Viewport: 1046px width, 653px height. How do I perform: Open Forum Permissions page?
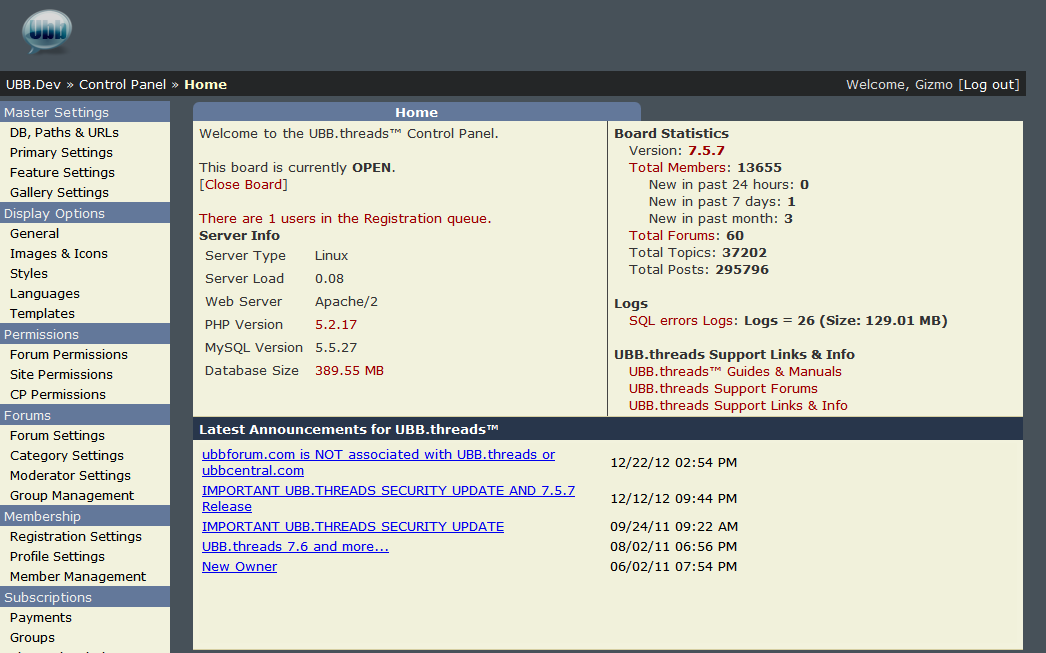click(69, 354)
